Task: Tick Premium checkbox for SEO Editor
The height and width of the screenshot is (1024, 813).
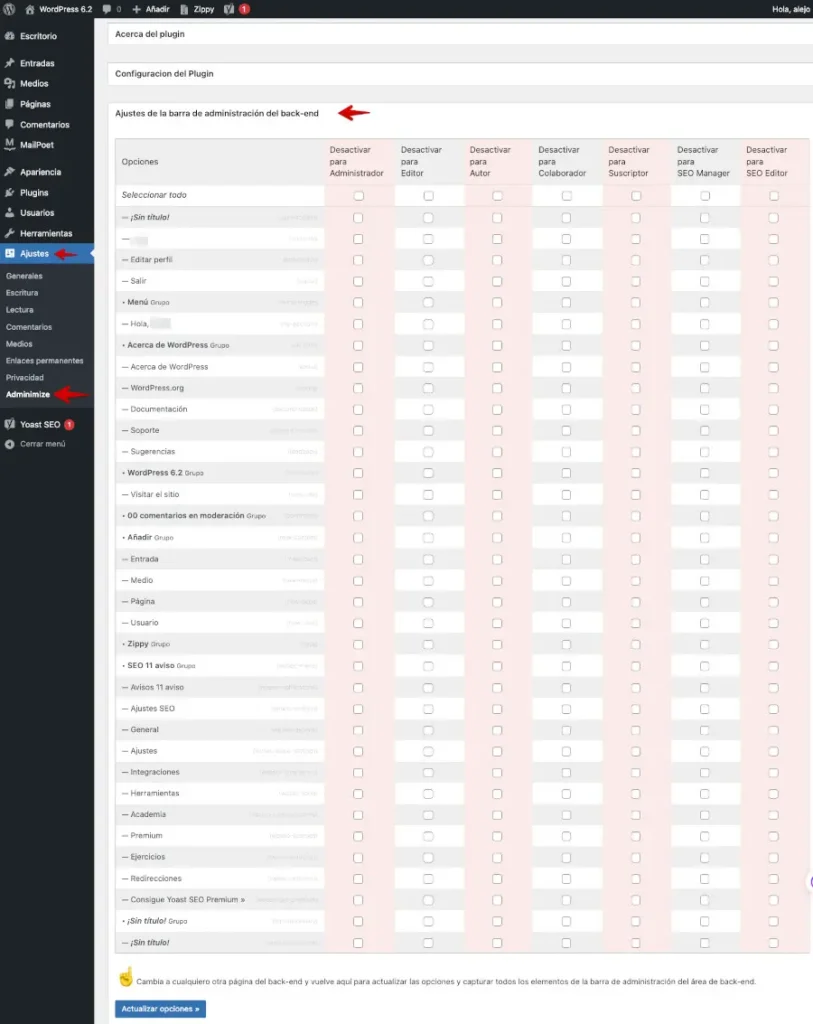Action: (x=773, y=836)
